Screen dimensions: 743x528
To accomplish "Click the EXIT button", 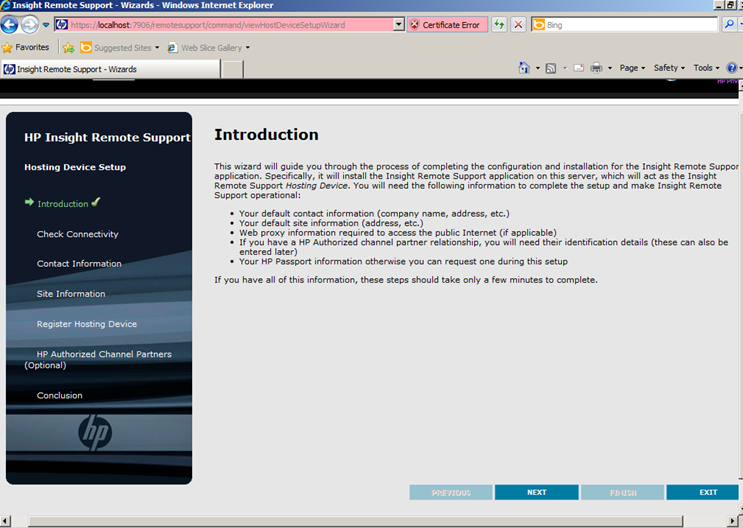I will 703,492.
